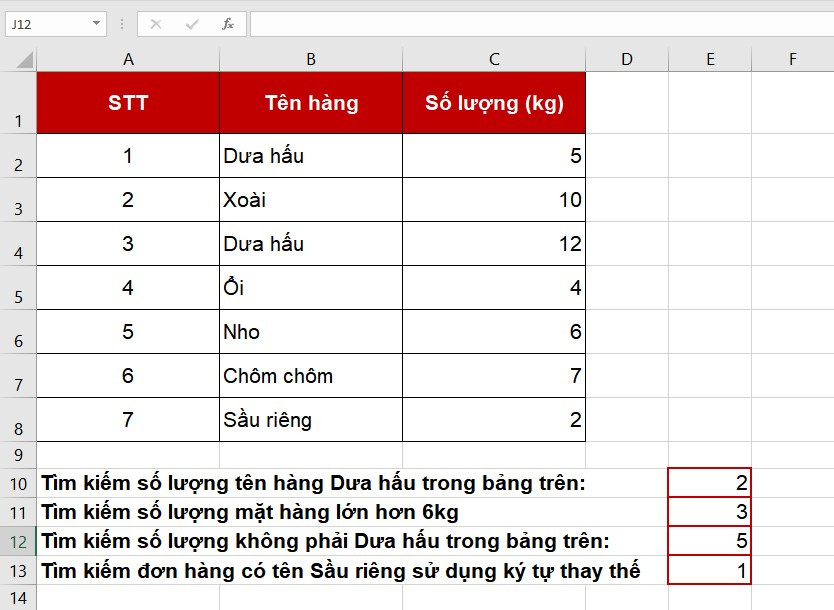Select row 7 header
The width and height of the screenshot is (834, 610).
point(18,376)
